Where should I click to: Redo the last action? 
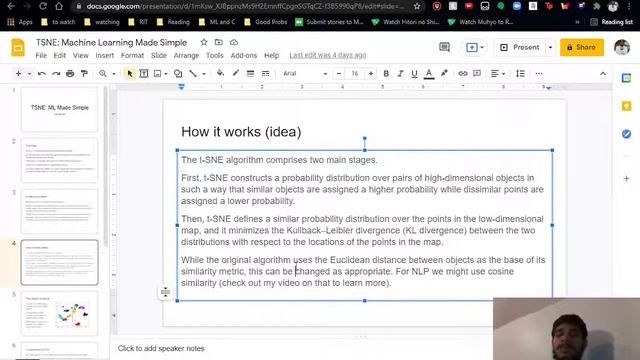[x=56, y=73]
